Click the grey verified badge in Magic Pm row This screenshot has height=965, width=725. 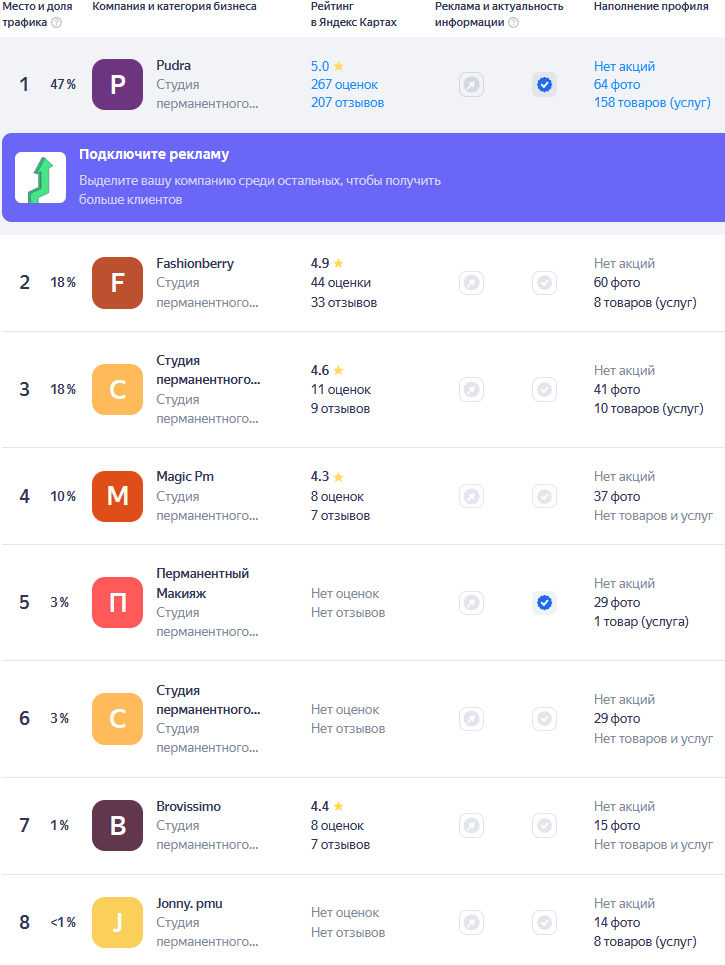point(545,496)
